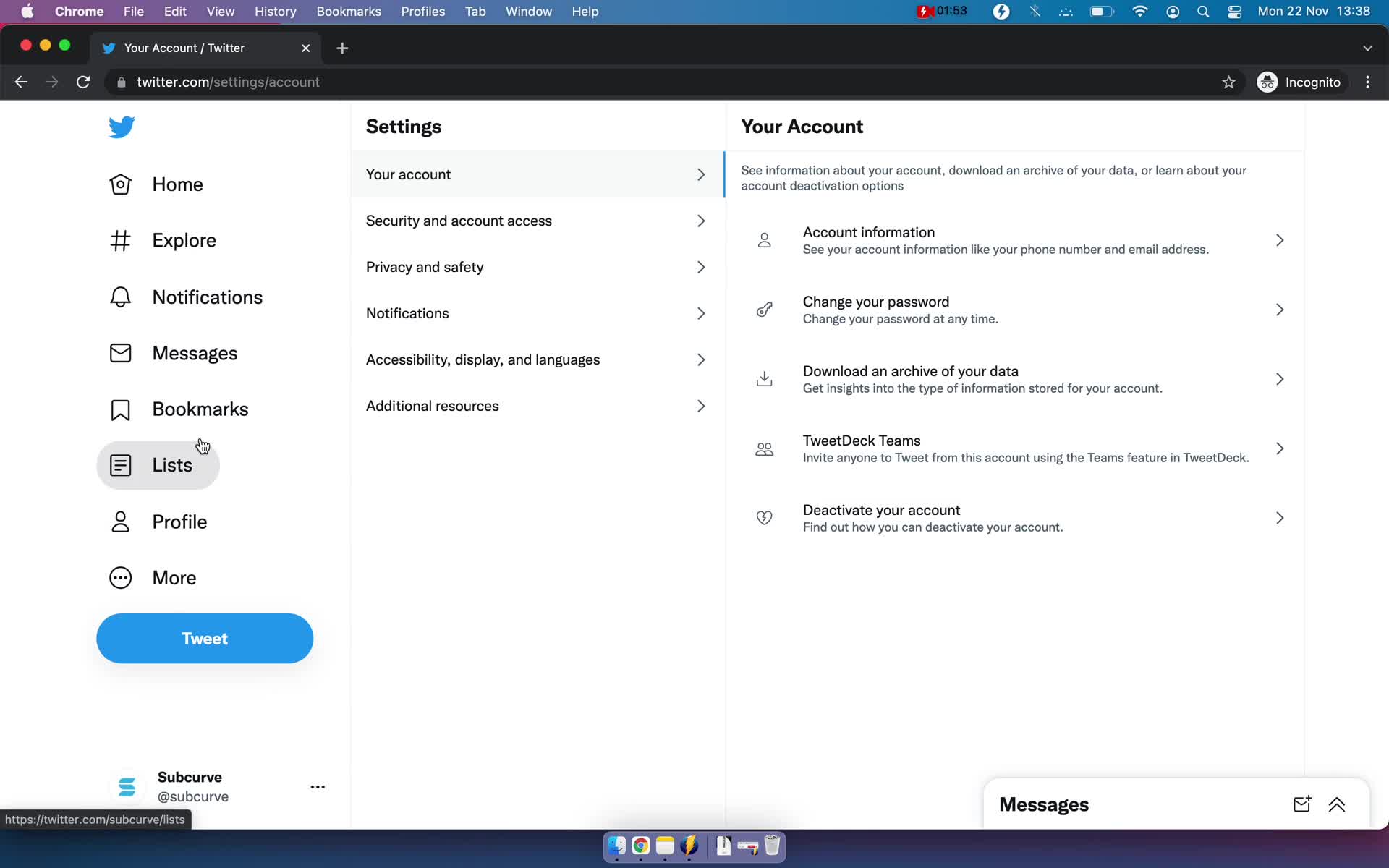Click the blue Tweet button
This screenshot has height=868, width=1389.
coord(205,639)
